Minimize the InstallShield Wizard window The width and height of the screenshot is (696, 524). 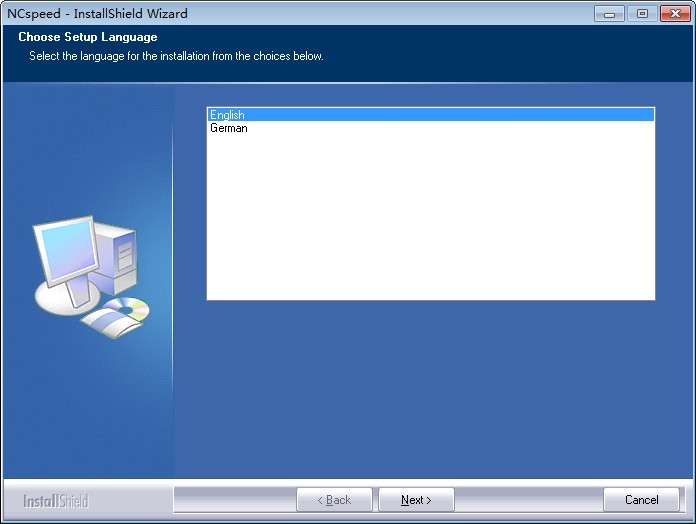[x=609, y=14]
